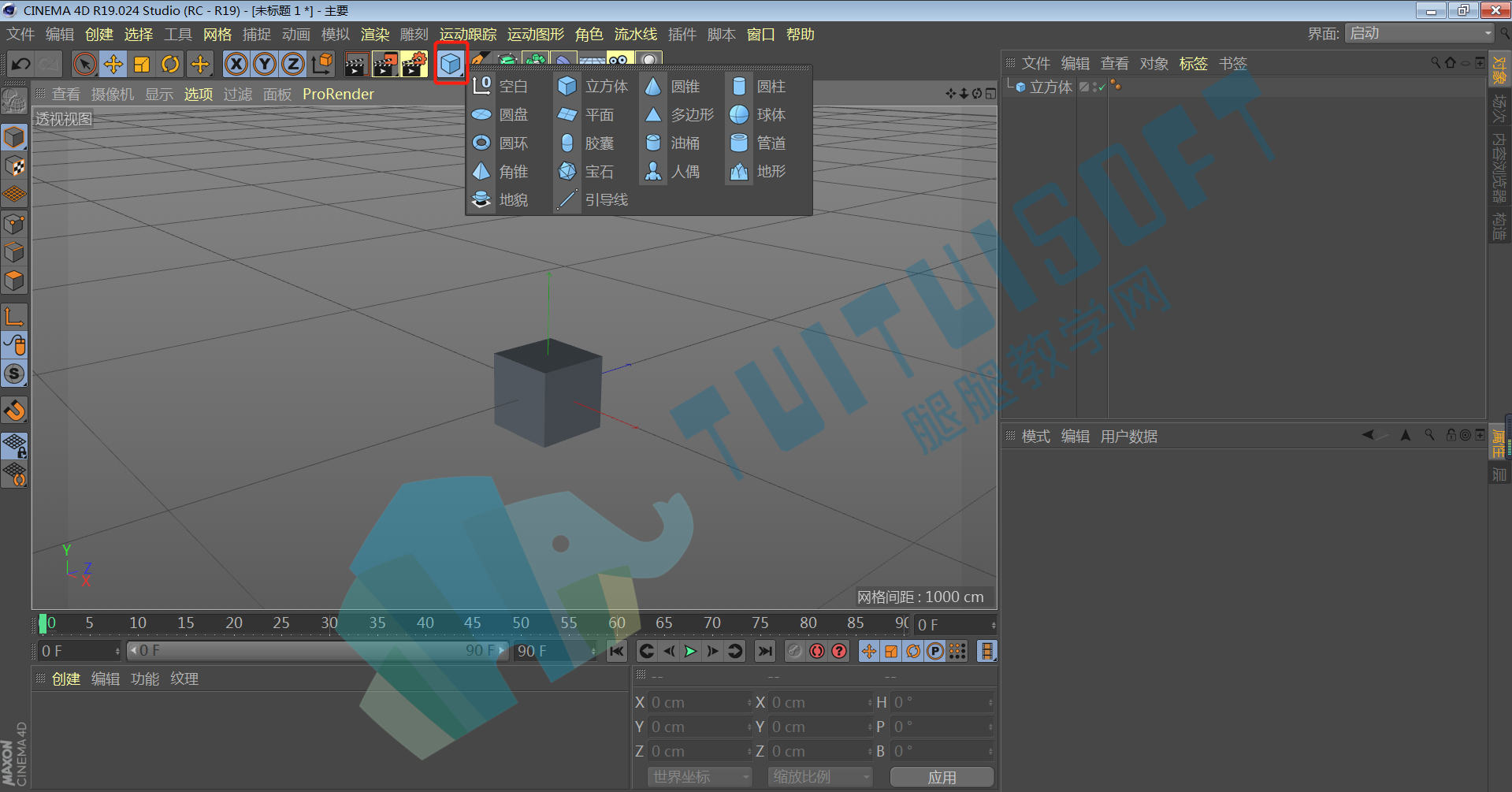The width and height of the screenshot is (1512, 792).
Task: Click frame 45 on timeline ruler
Action: [x=473, y=623]
